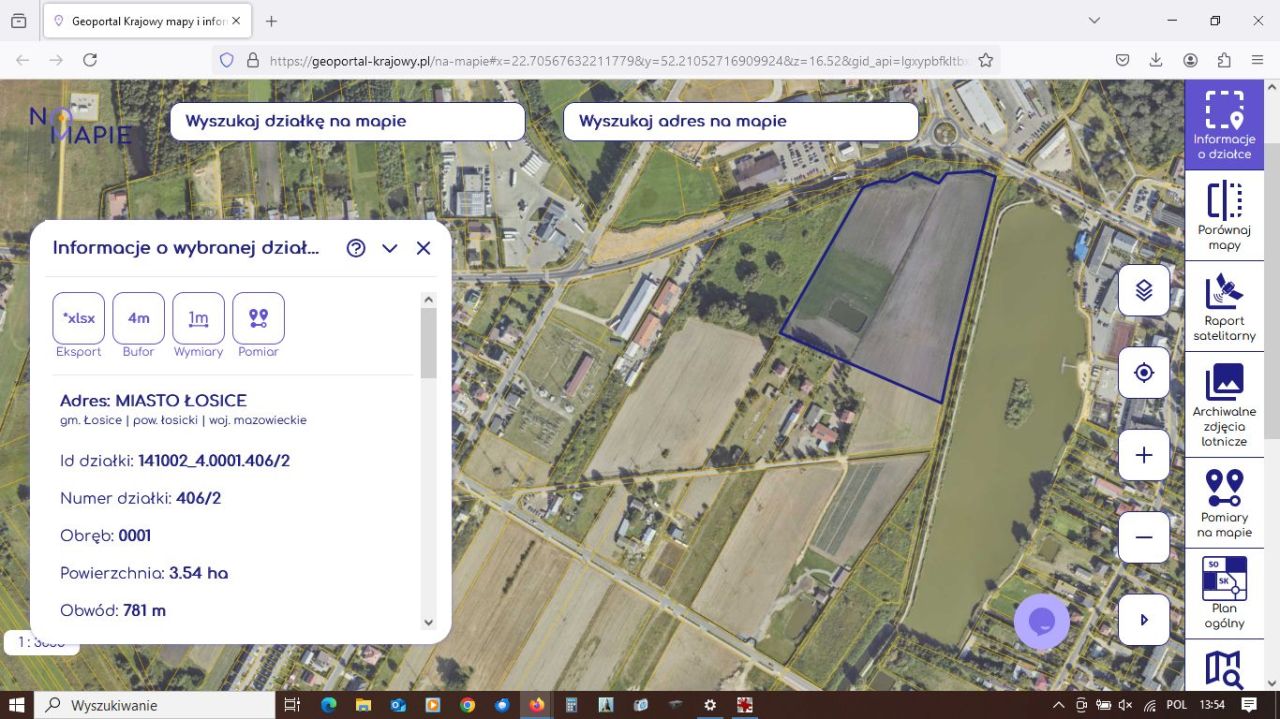This screenshot has height=719, width=1280.
Task: Click the Na Mapie logo
Action: (80, 124)
